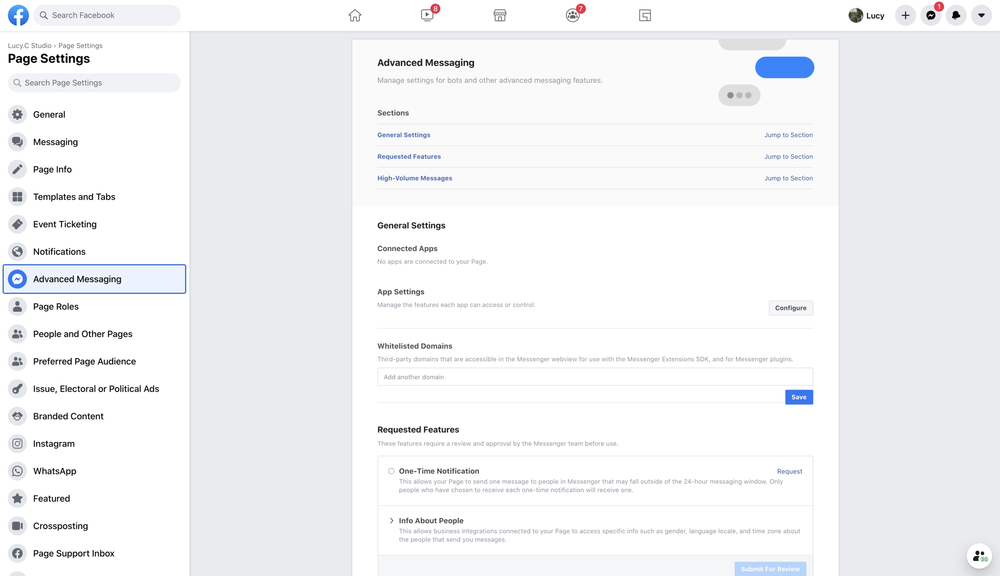The image size is (1000, 576).
Task: Click the General Settings section link
Action: click(x=404, y=135)
